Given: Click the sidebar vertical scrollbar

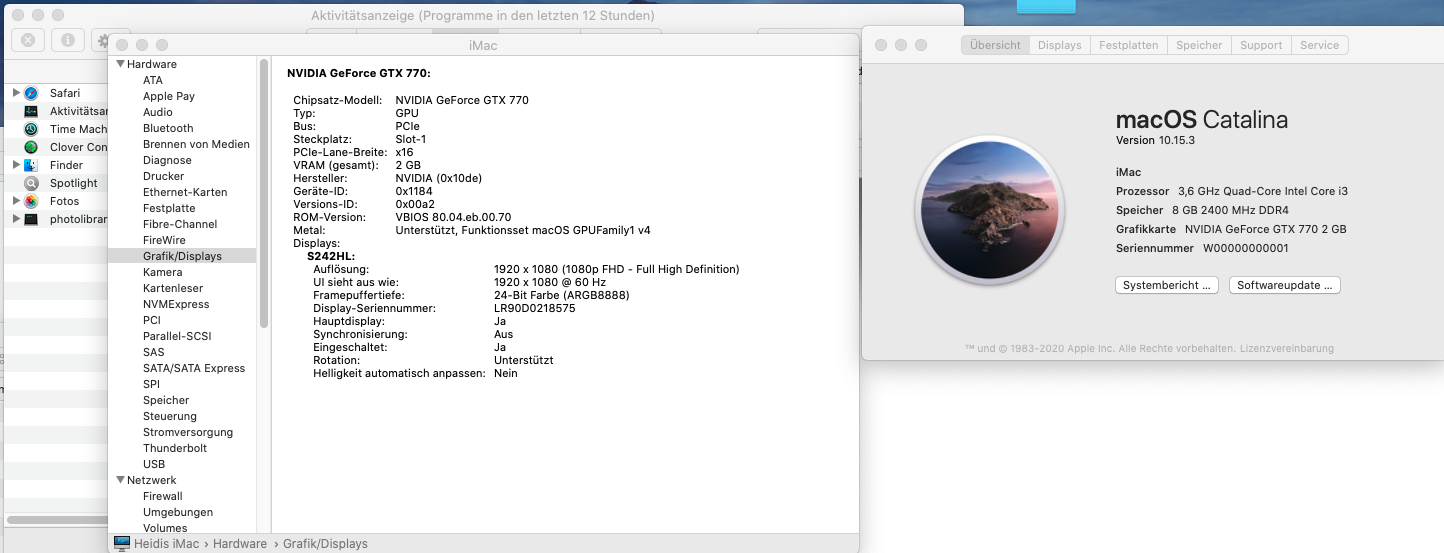Looking at the screenshot, I should [264, 193].
